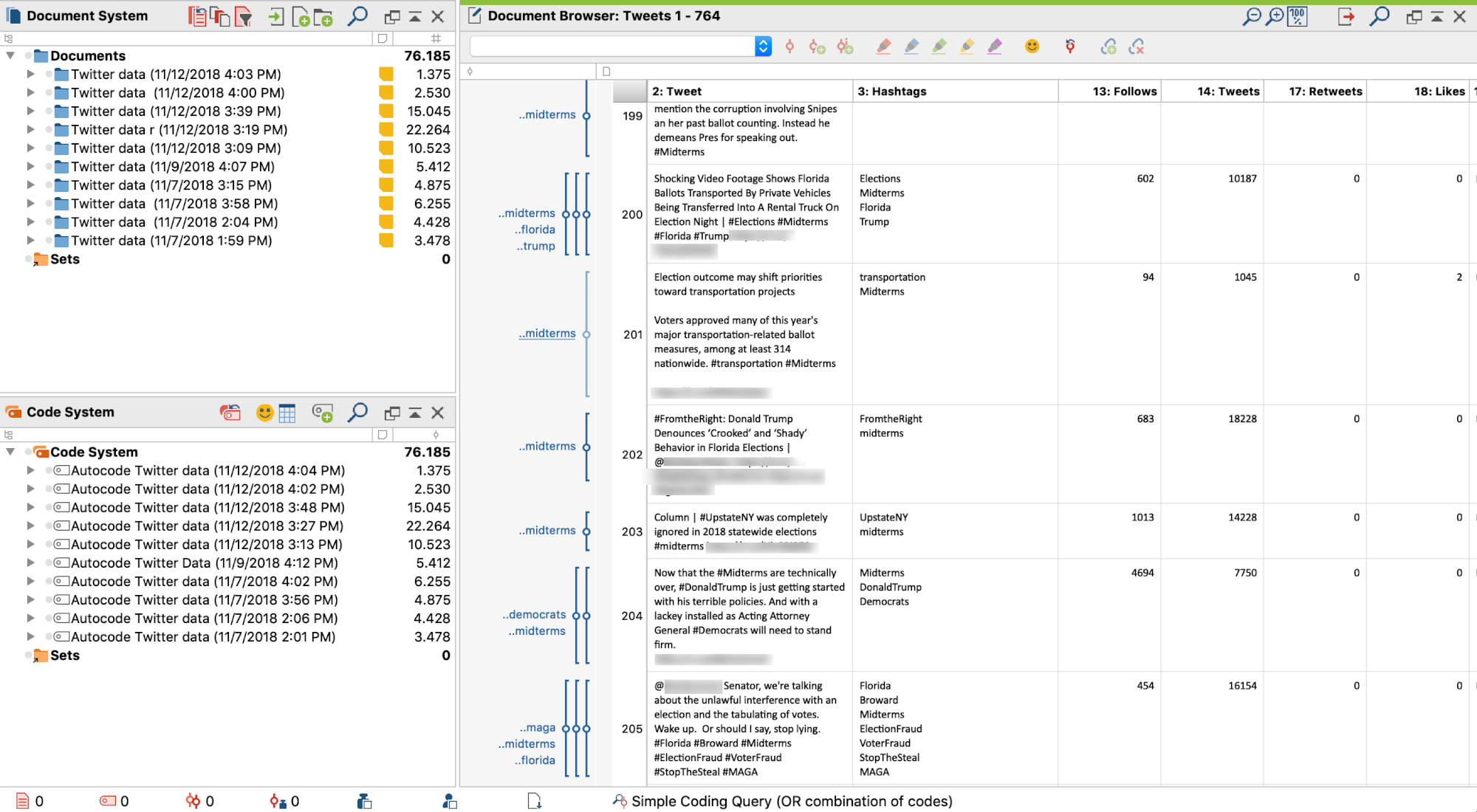Screen dimensions: 1477x812
Task: Code the highlighted segment icon
Action: coord(789,47)
